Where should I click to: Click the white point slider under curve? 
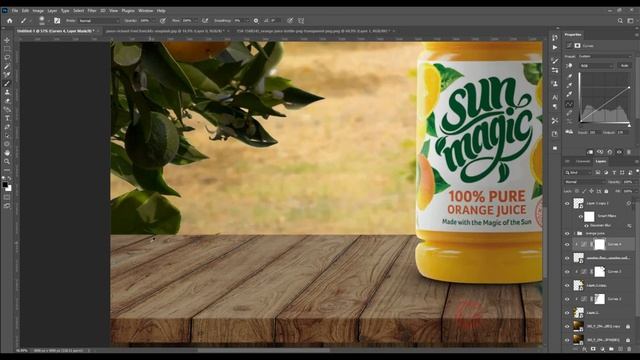click(x=629, y=125)
